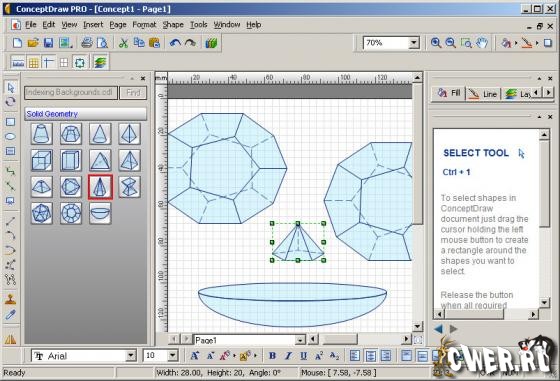Click the Undo arrow in toolbar
Image resolution: width=560 pixels, height=381 pixels.
175,43
